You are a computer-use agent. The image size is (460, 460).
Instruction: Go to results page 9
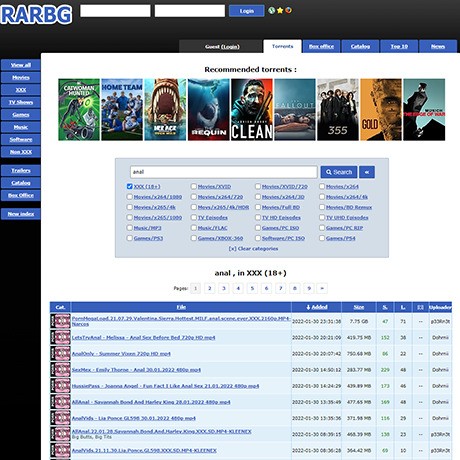point(309,288)
